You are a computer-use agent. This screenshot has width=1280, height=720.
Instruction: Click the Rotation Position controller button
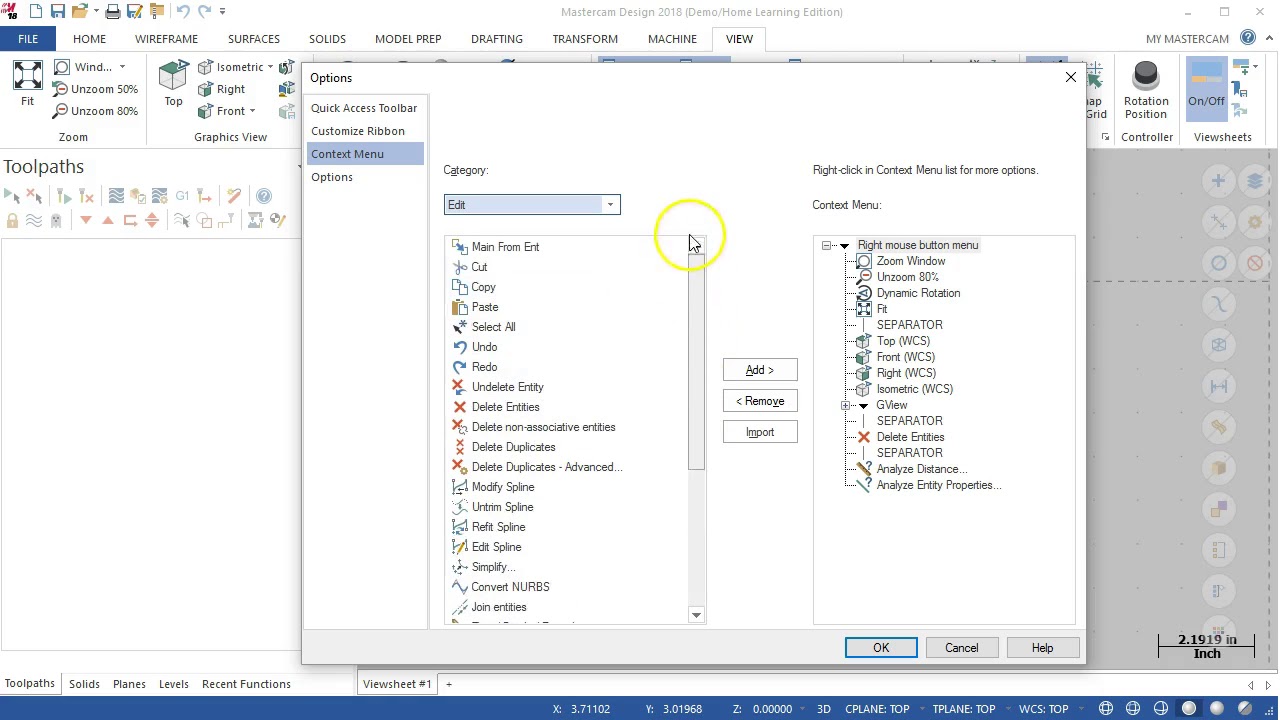click(1146, 91)
